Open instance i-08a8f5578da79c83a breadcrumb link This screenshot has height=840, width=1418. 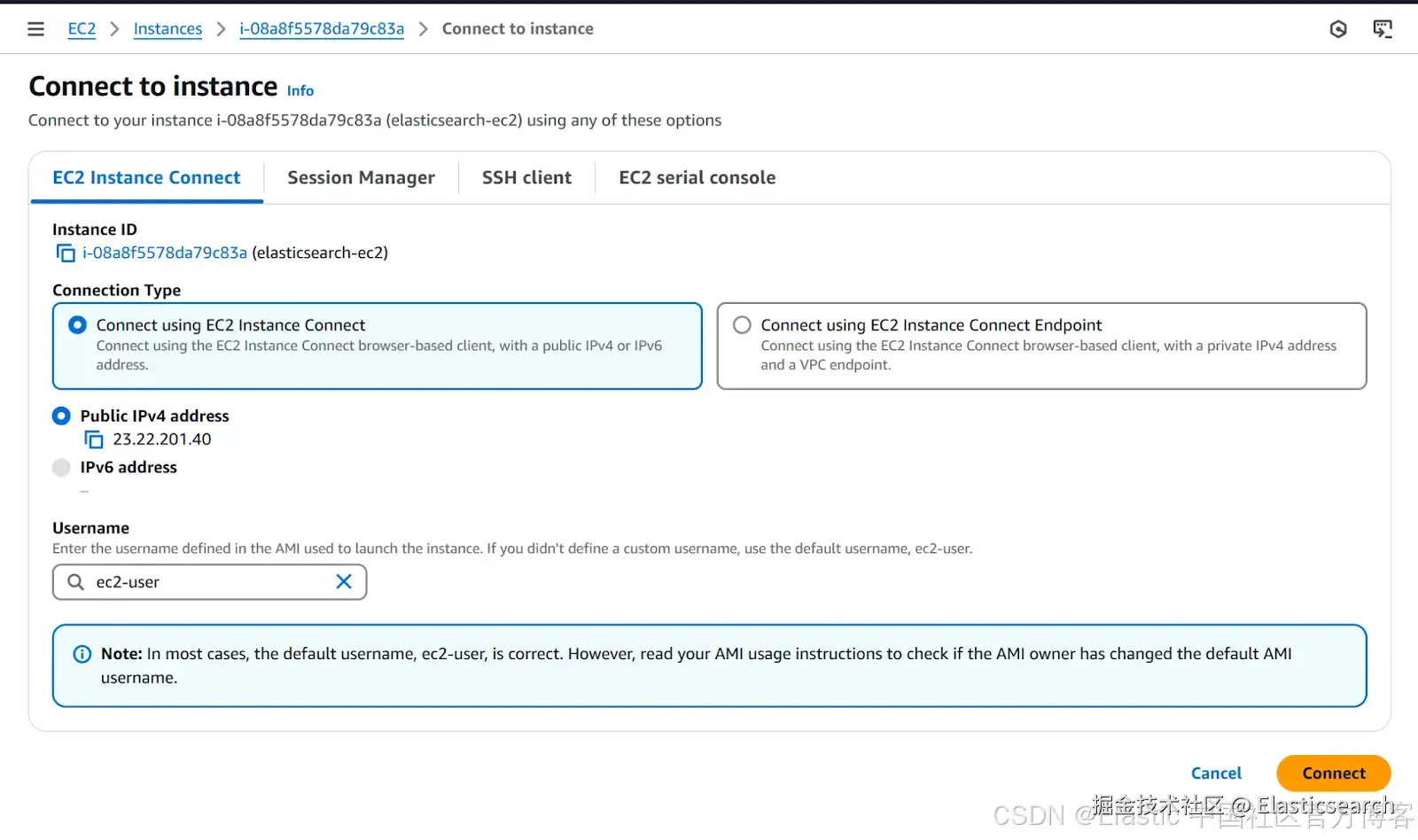322,29
